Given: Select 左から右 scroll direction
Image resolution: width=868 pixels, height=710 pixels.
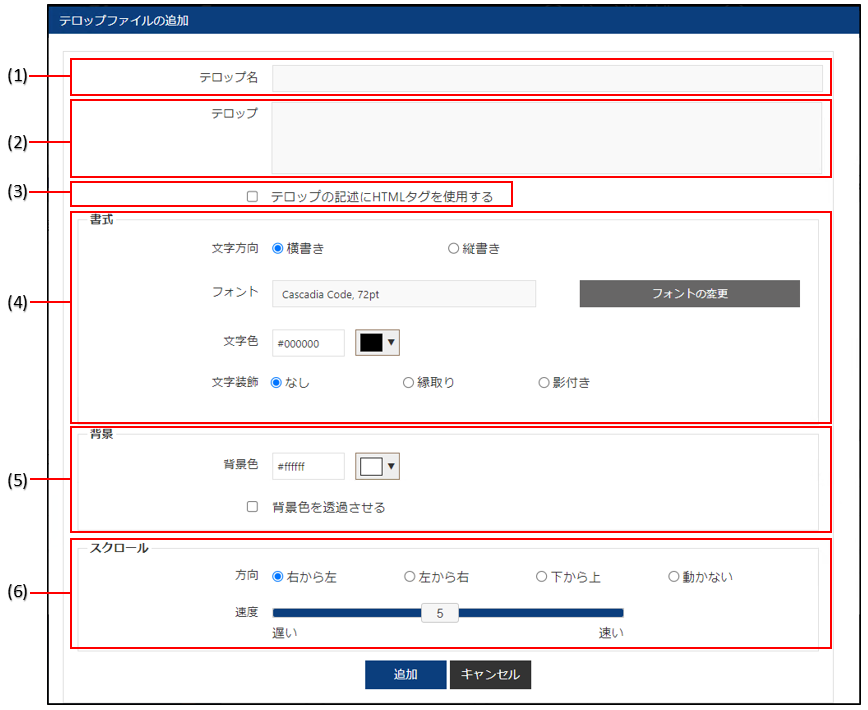Looking at the screenshot, I should point(410,577).
